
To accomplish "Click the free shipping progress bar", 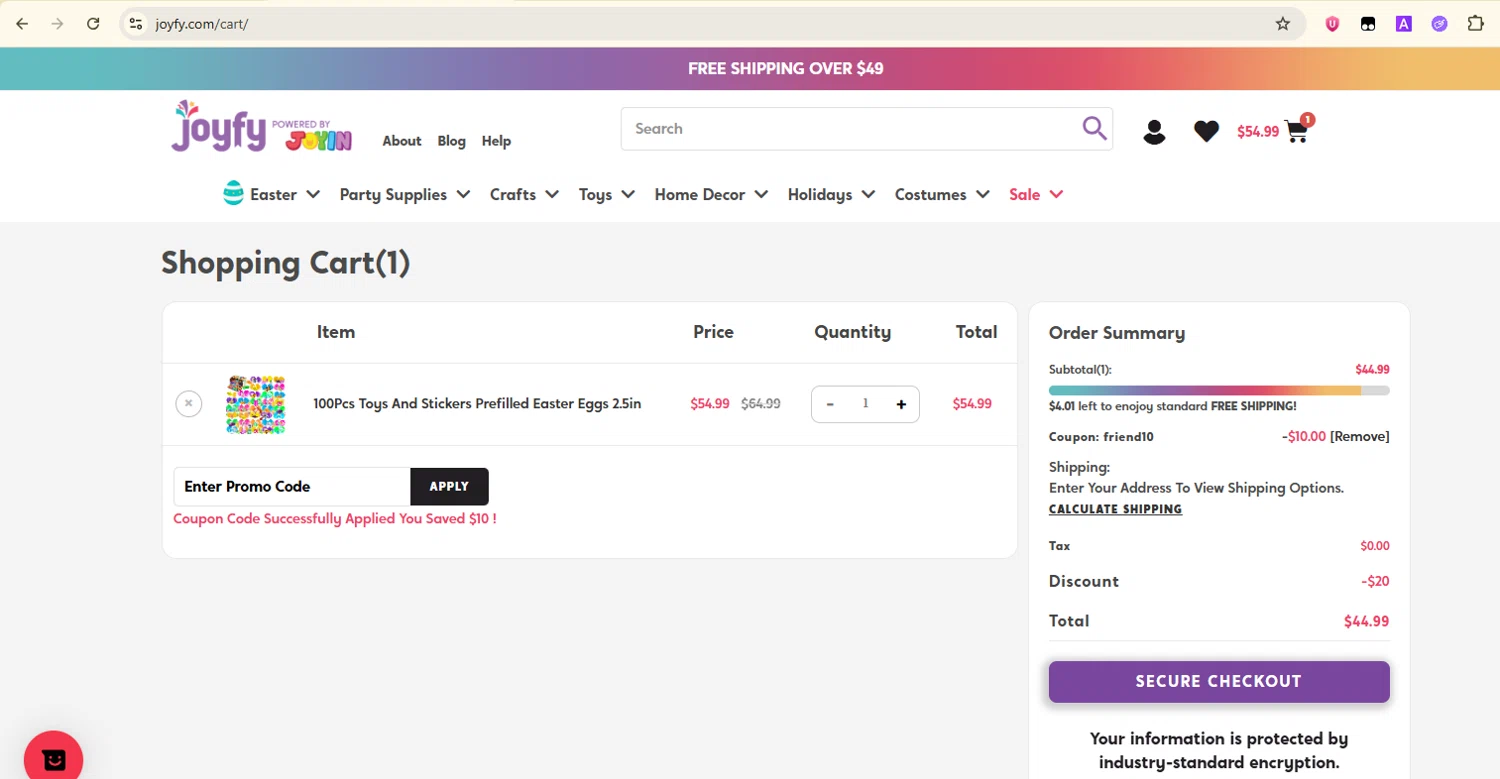I will click(1219, 390).
